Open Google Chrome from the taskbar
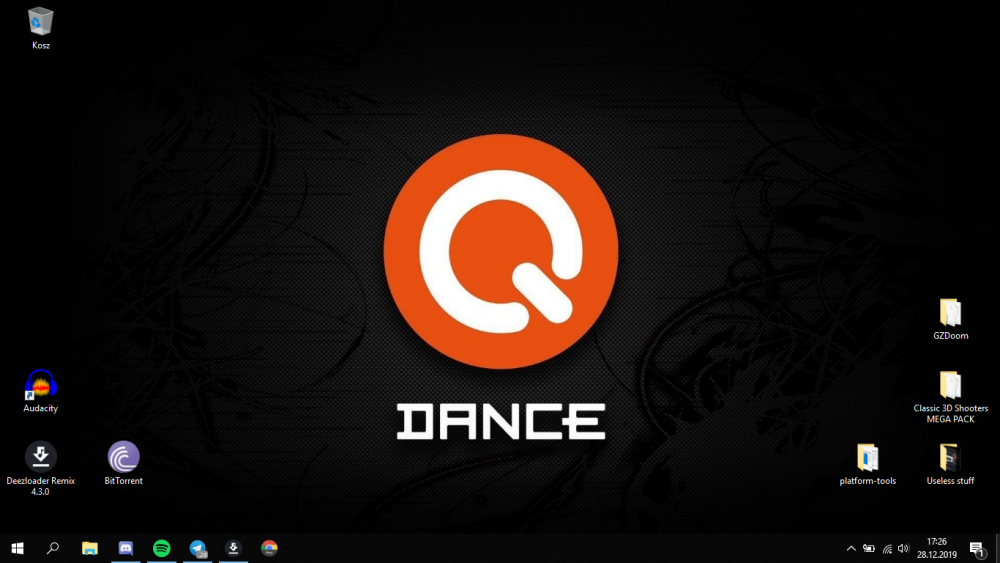 point(269,548)
